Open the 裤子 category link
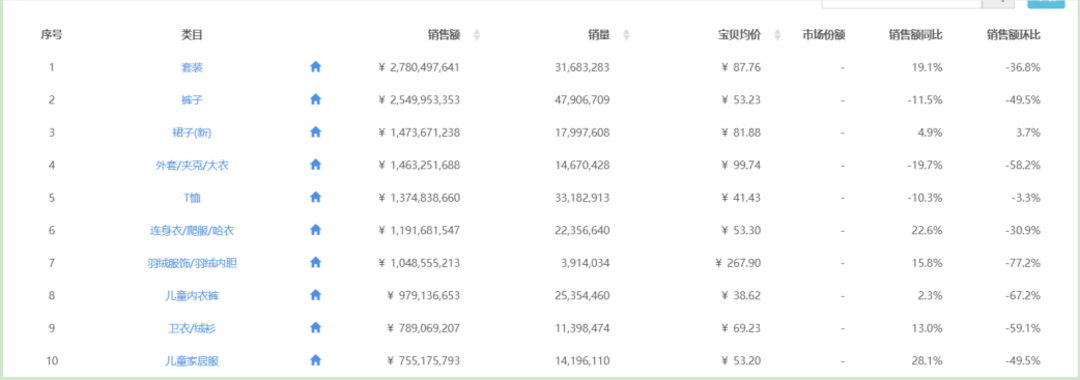Image resolution: width=1080 pixels, height=380 pixels. 192,100
